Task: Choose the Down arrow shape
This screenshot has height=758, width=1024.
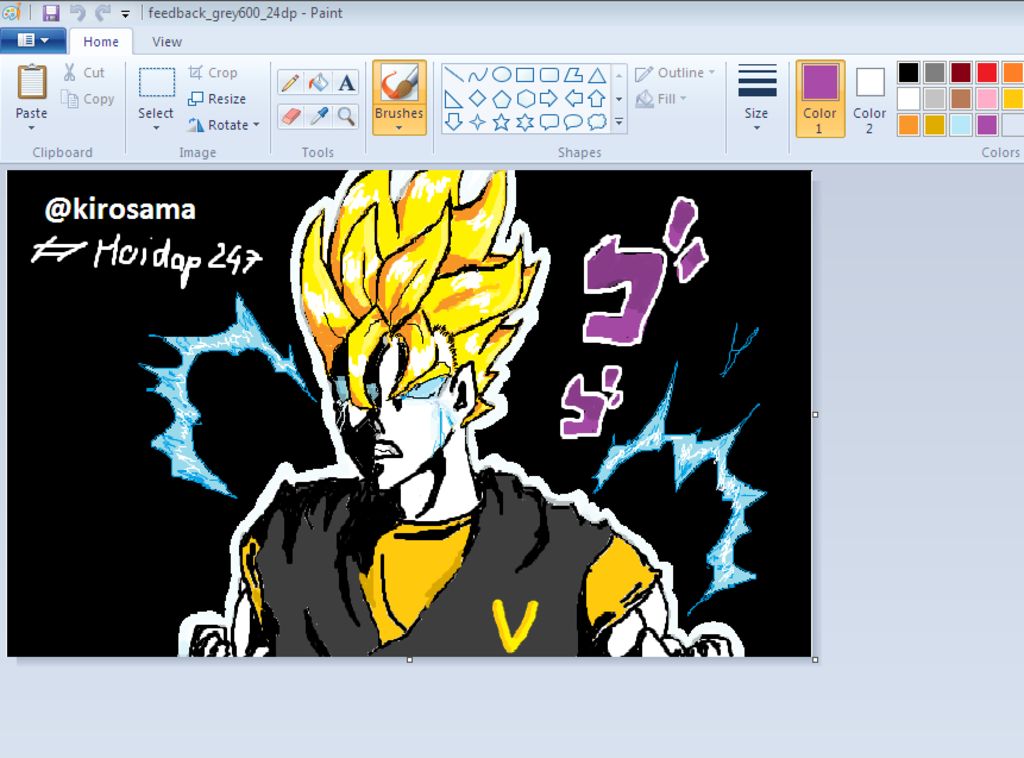Action: pos(454,122)
